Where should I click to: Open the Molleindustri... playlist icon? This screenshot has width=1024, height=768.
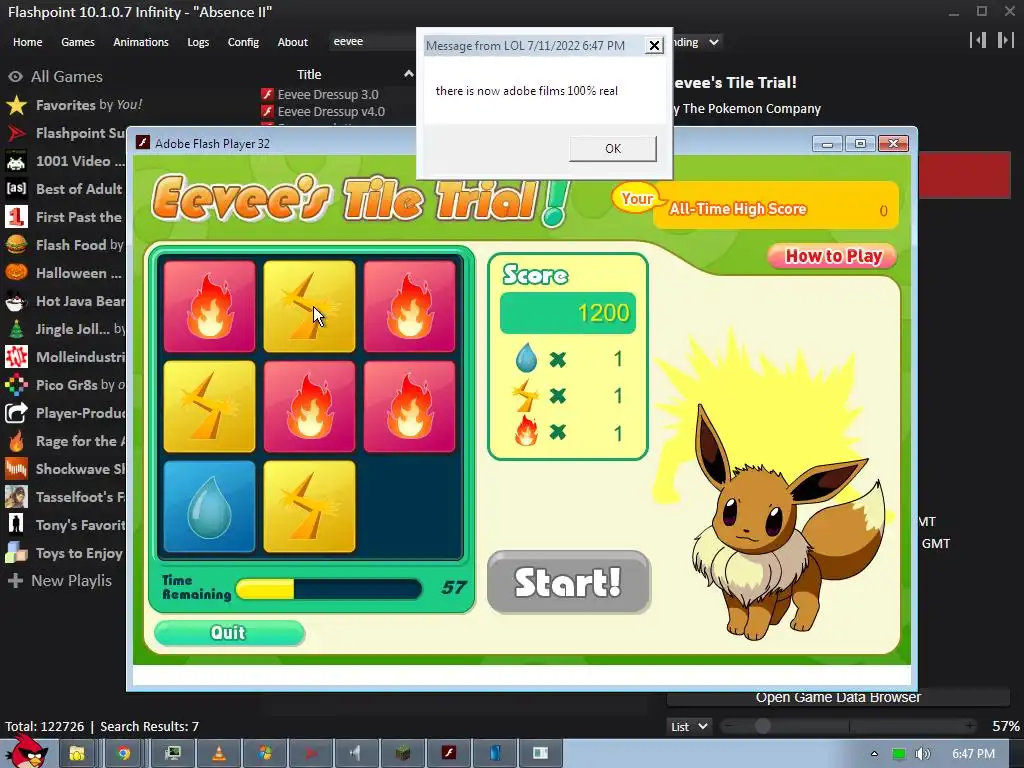point(16,357)
